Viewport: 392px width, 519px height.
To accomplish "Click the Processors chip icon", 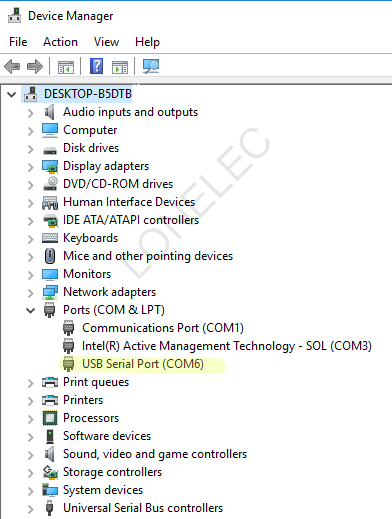I will point(50,418).
